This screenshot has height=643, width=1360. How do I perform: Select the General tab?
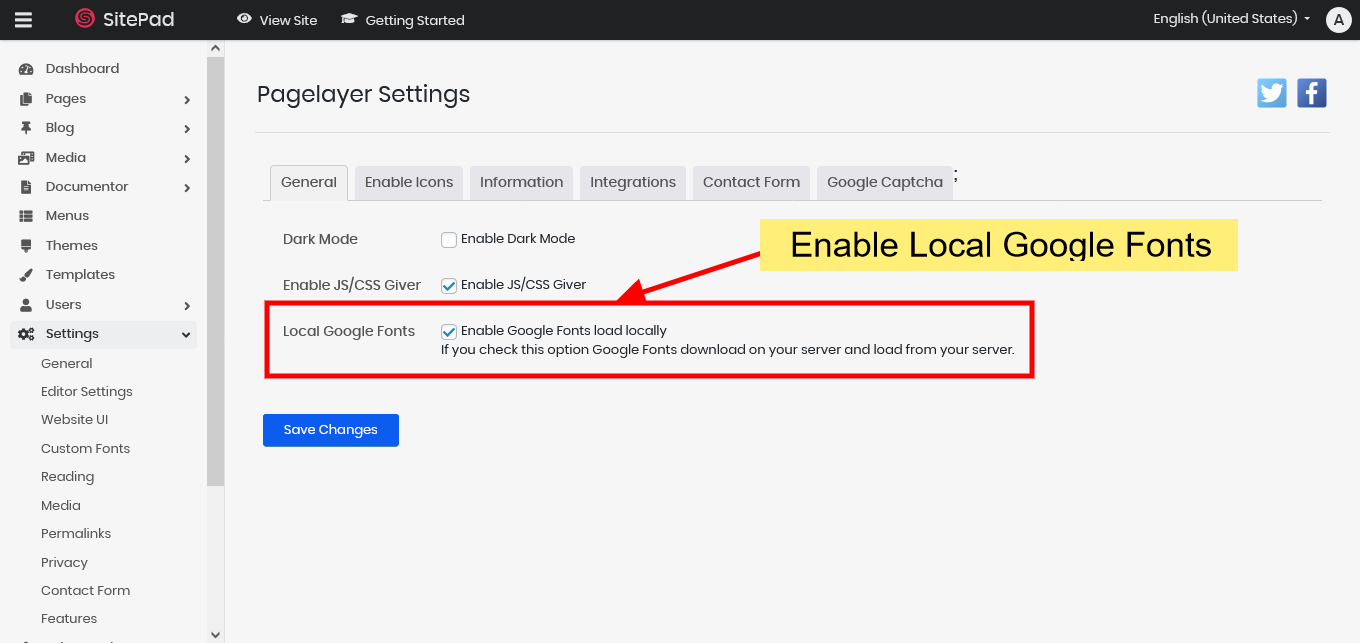coord(309,183)
